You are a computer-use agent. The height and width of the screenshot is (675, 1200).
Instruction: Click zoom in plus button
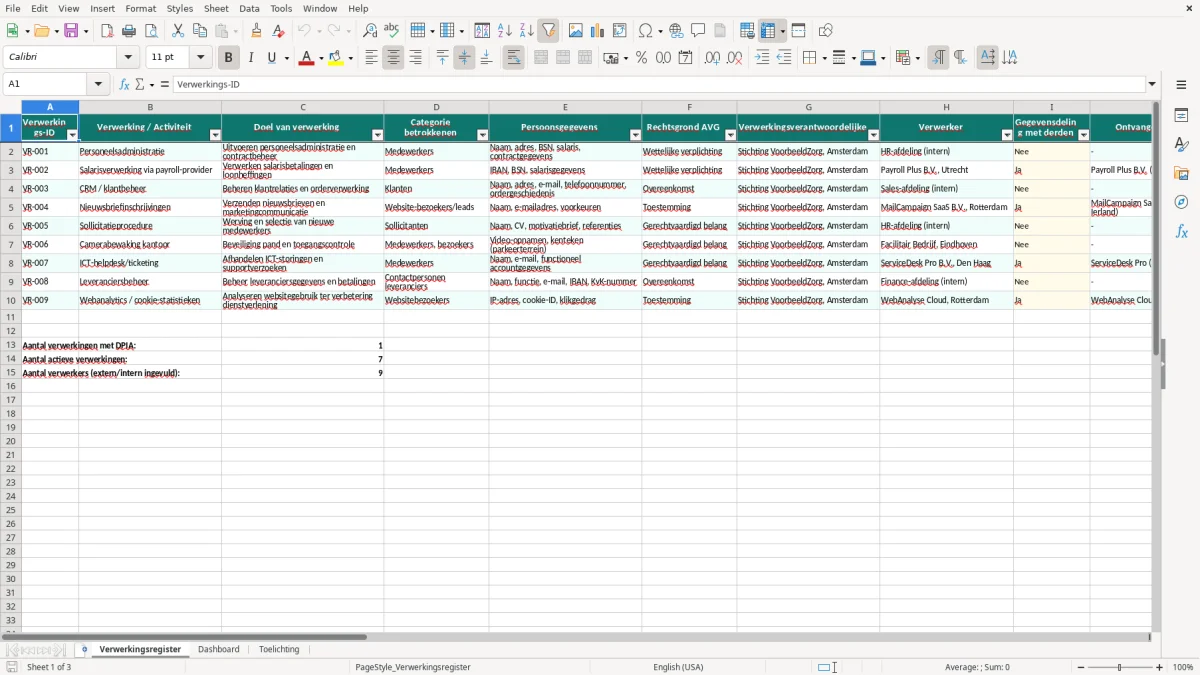pyautogui.click(x=1160, y=667)
